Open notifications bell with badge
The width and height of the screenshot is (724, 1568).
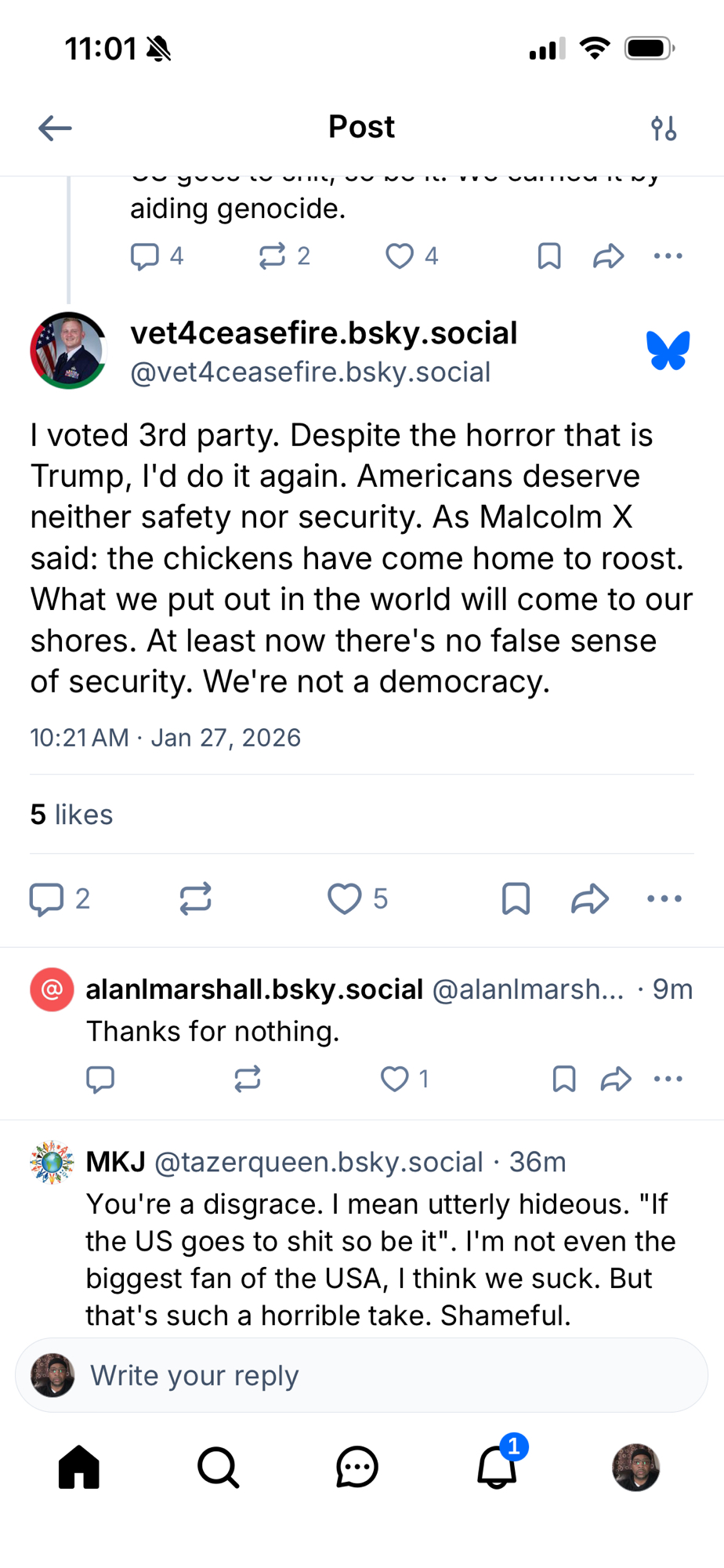[497, 1467]
